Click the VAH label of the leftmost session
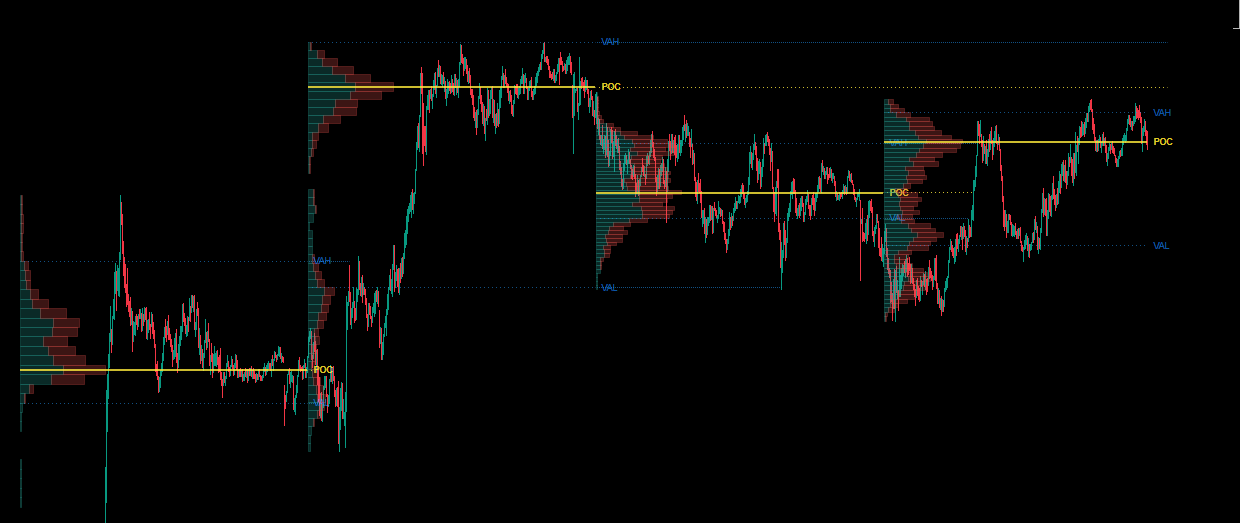 pyautogui.click(x=322, y=261)
